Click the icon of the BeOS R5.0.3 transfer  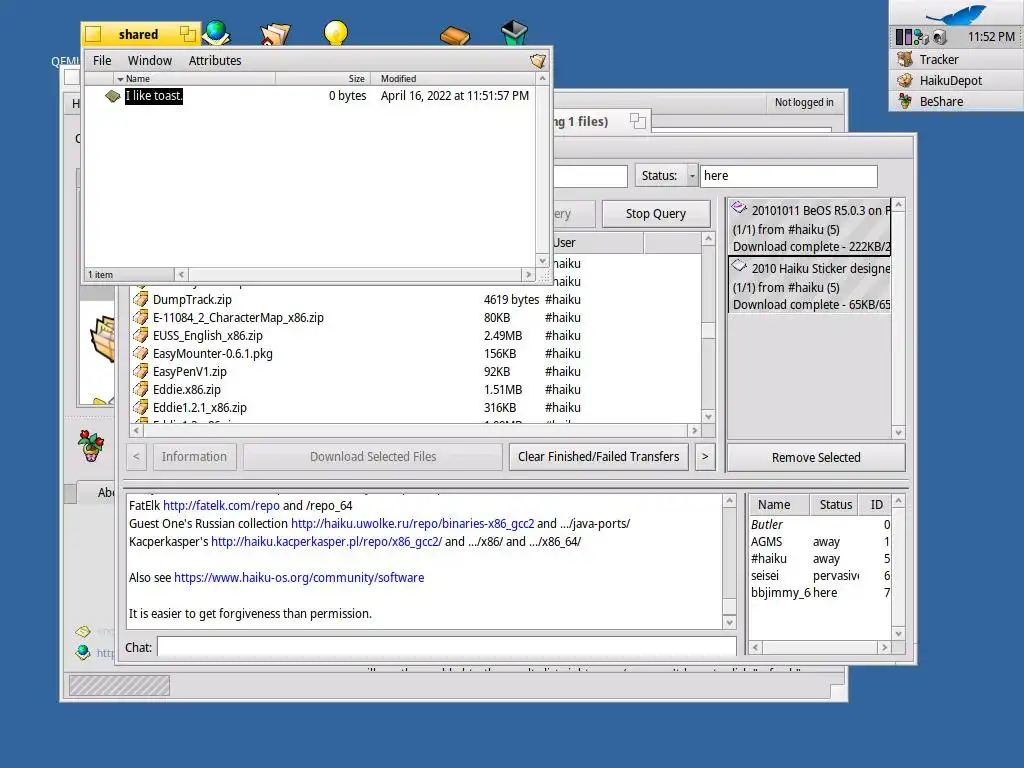(x=739, y=208)
